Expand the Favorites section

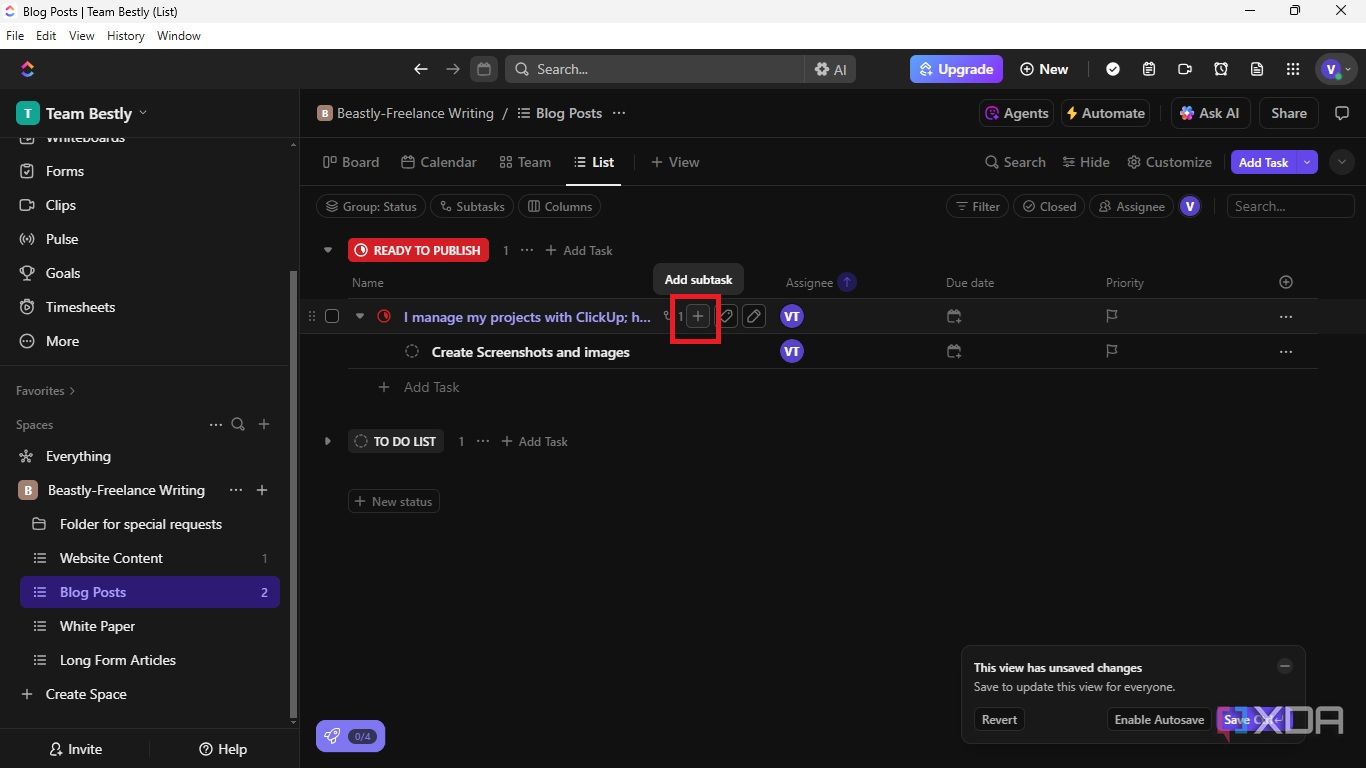[45, 390]
